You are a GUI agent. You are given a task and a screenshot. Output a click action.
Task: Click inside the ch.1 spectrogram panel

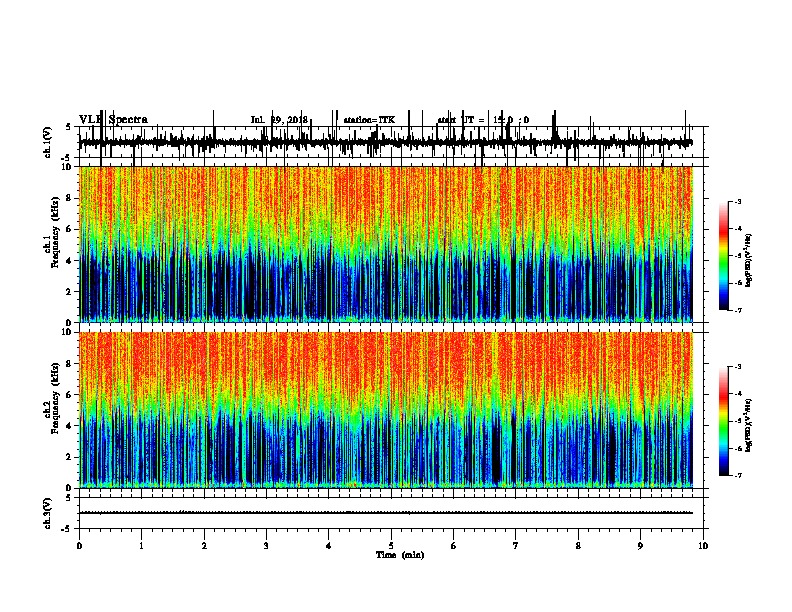[x=385, y=244]
